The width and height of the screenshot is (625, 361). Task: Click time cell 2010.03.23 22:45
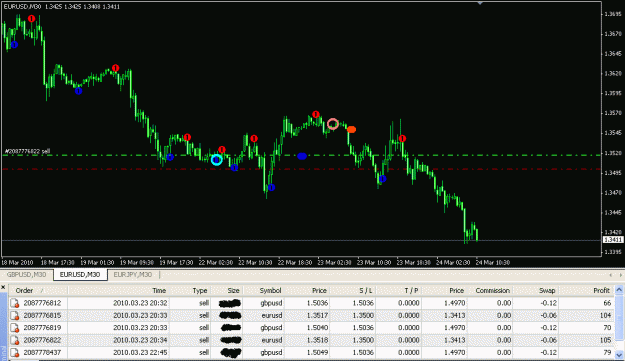click(x=140, y=353)
